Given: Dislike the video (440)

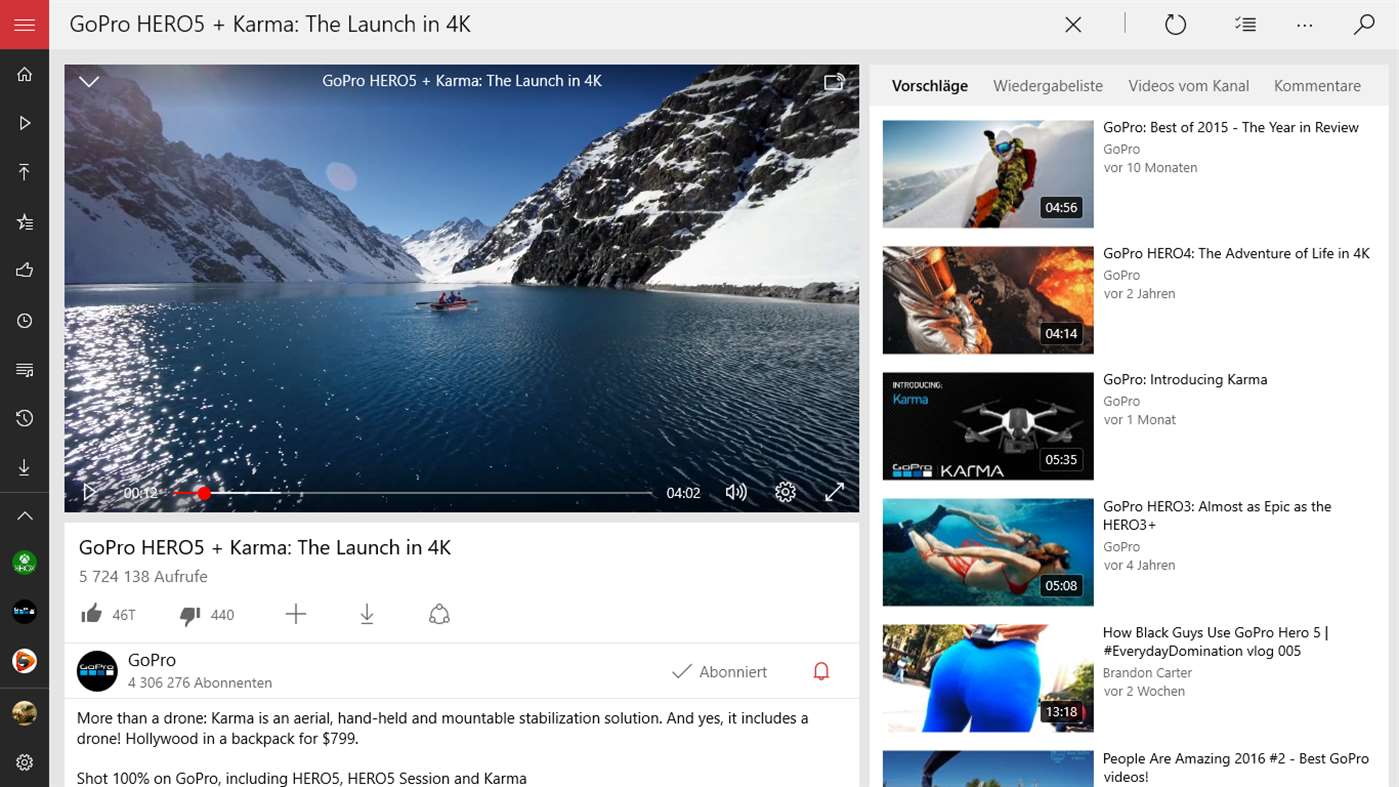Looking at the screenshot, I should (206, 614).
